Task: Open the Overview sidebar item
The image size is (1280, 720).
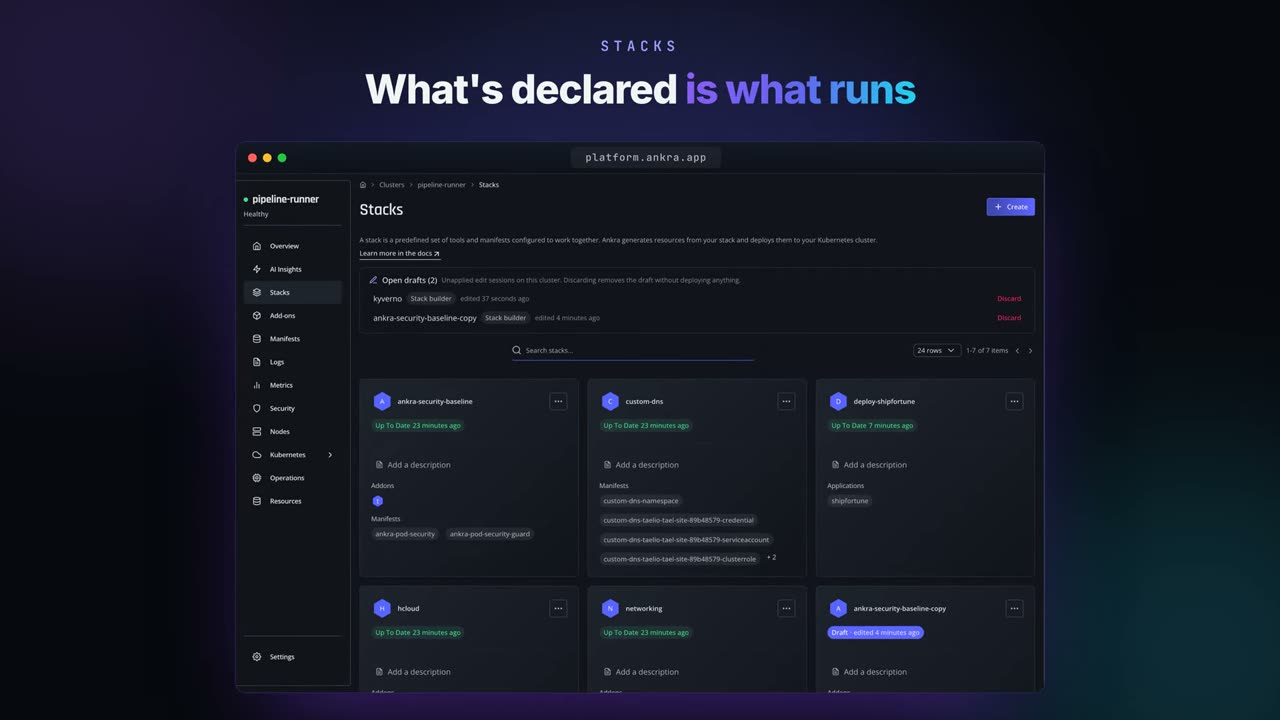Action: 292,246
